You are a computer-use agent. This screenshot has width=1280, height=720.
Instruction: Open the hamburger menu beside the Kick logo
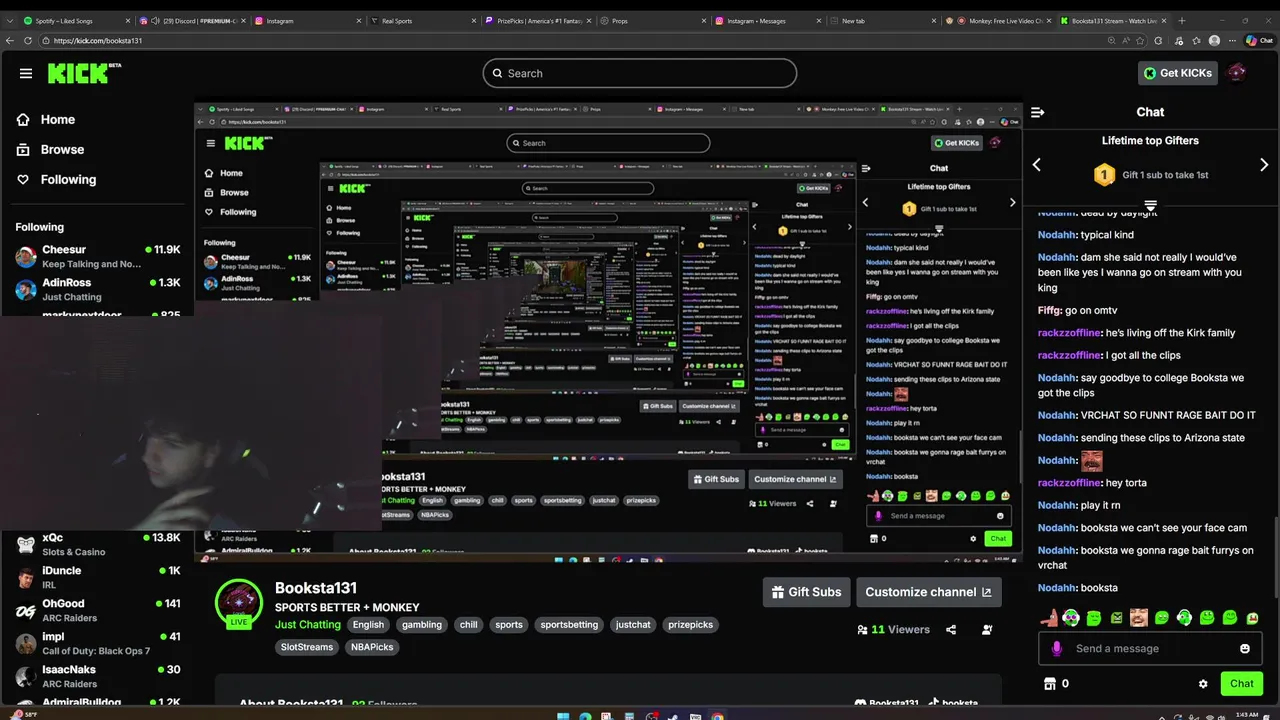26,73
